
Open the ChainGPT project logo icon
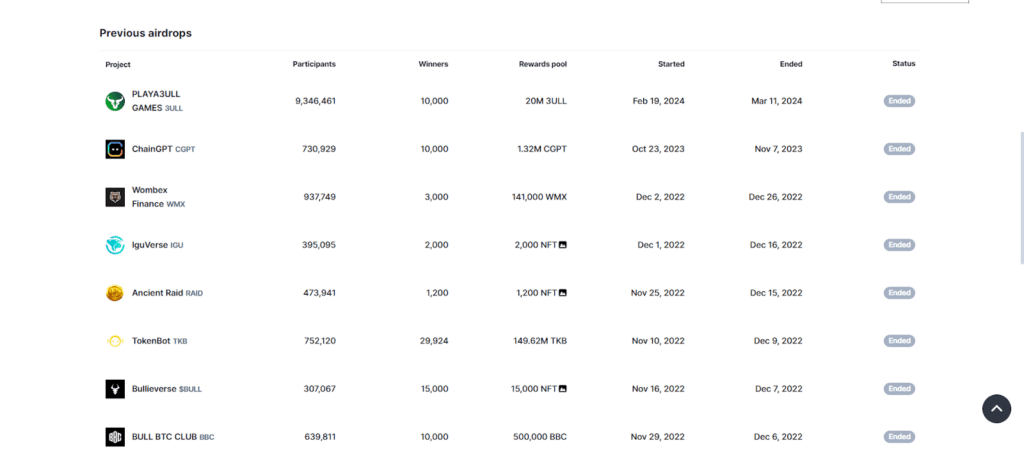point(115,149)
